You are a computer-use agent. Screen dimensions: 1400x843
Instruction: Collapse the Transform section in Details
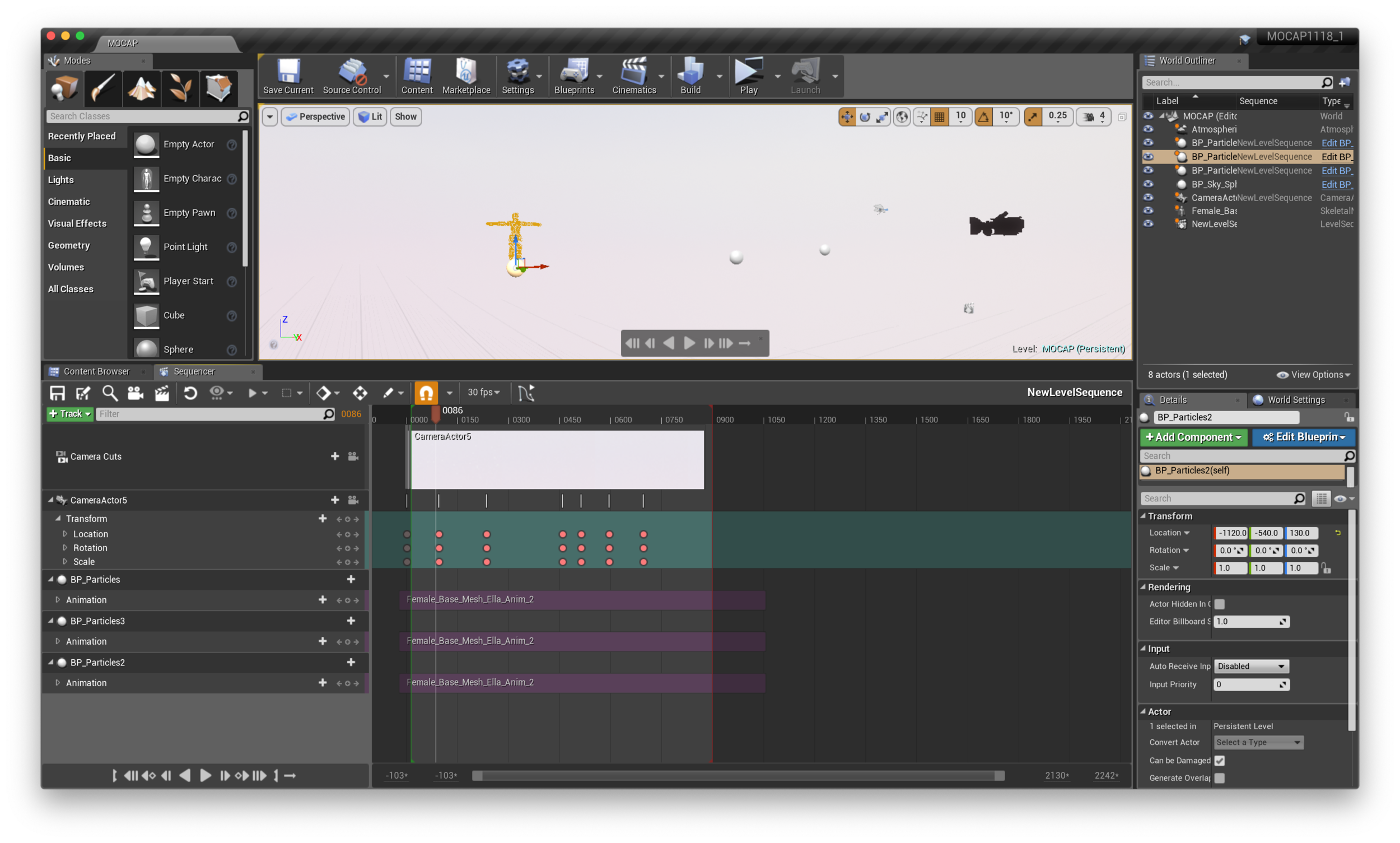(1143, 516)
